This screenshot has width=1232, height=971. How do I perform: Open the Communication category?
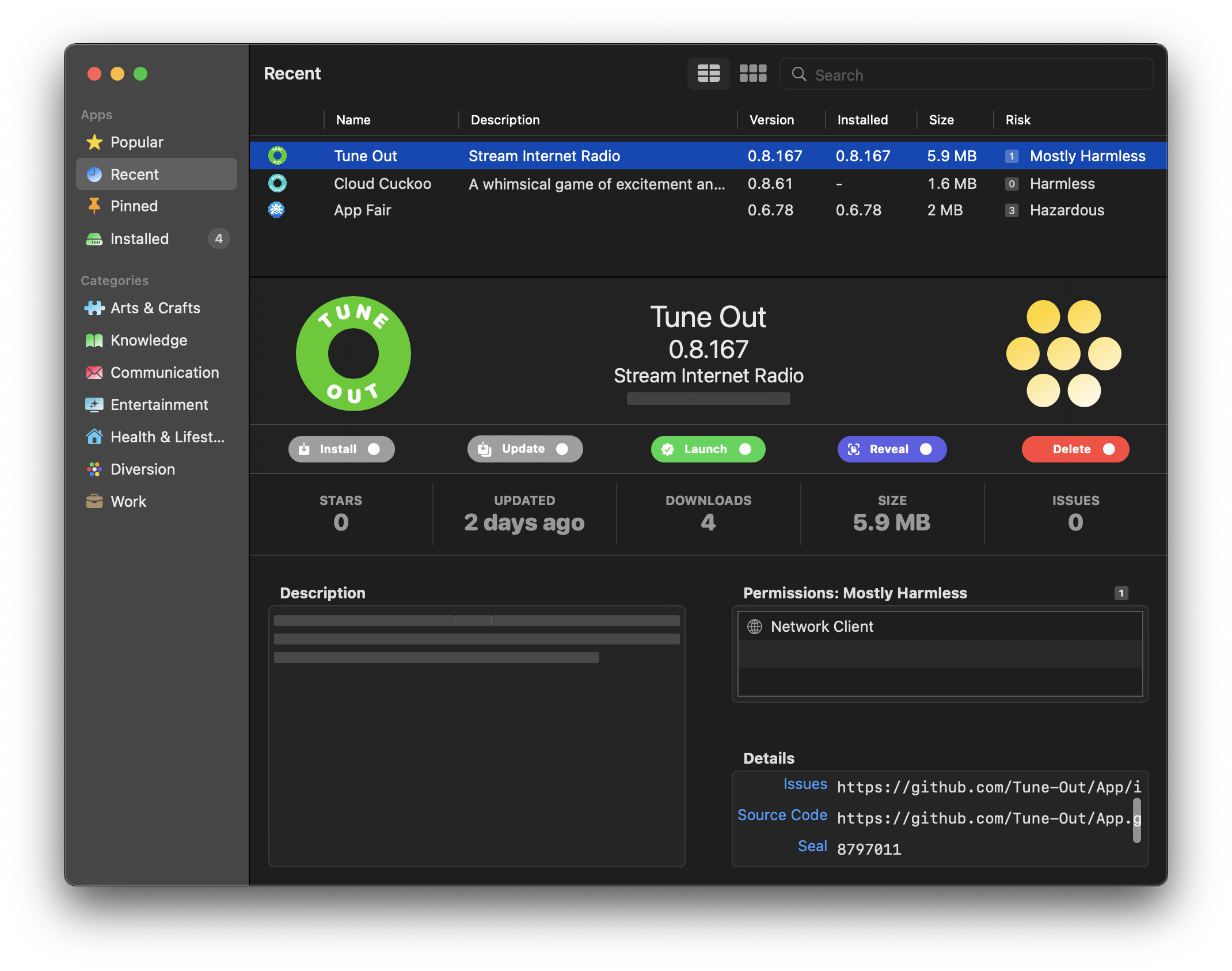pyautogui.click(x=156, y=373)
